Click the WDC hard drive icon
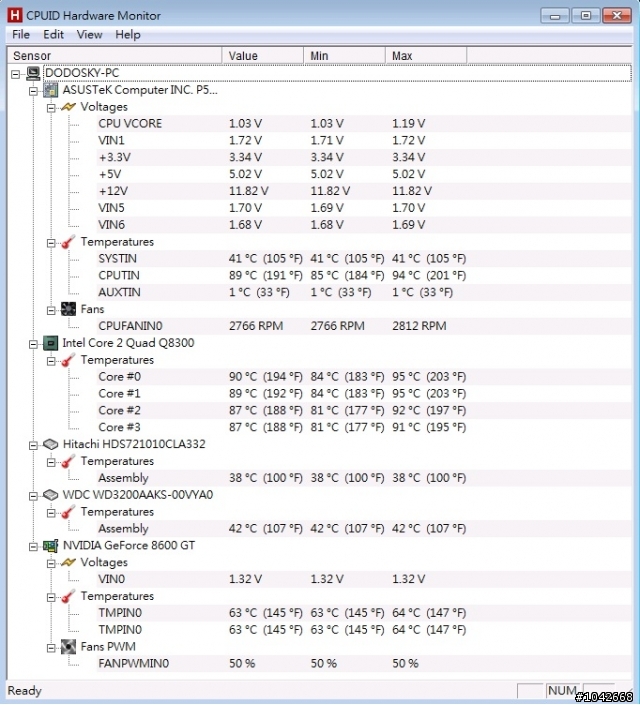 (x=50, y=495)
